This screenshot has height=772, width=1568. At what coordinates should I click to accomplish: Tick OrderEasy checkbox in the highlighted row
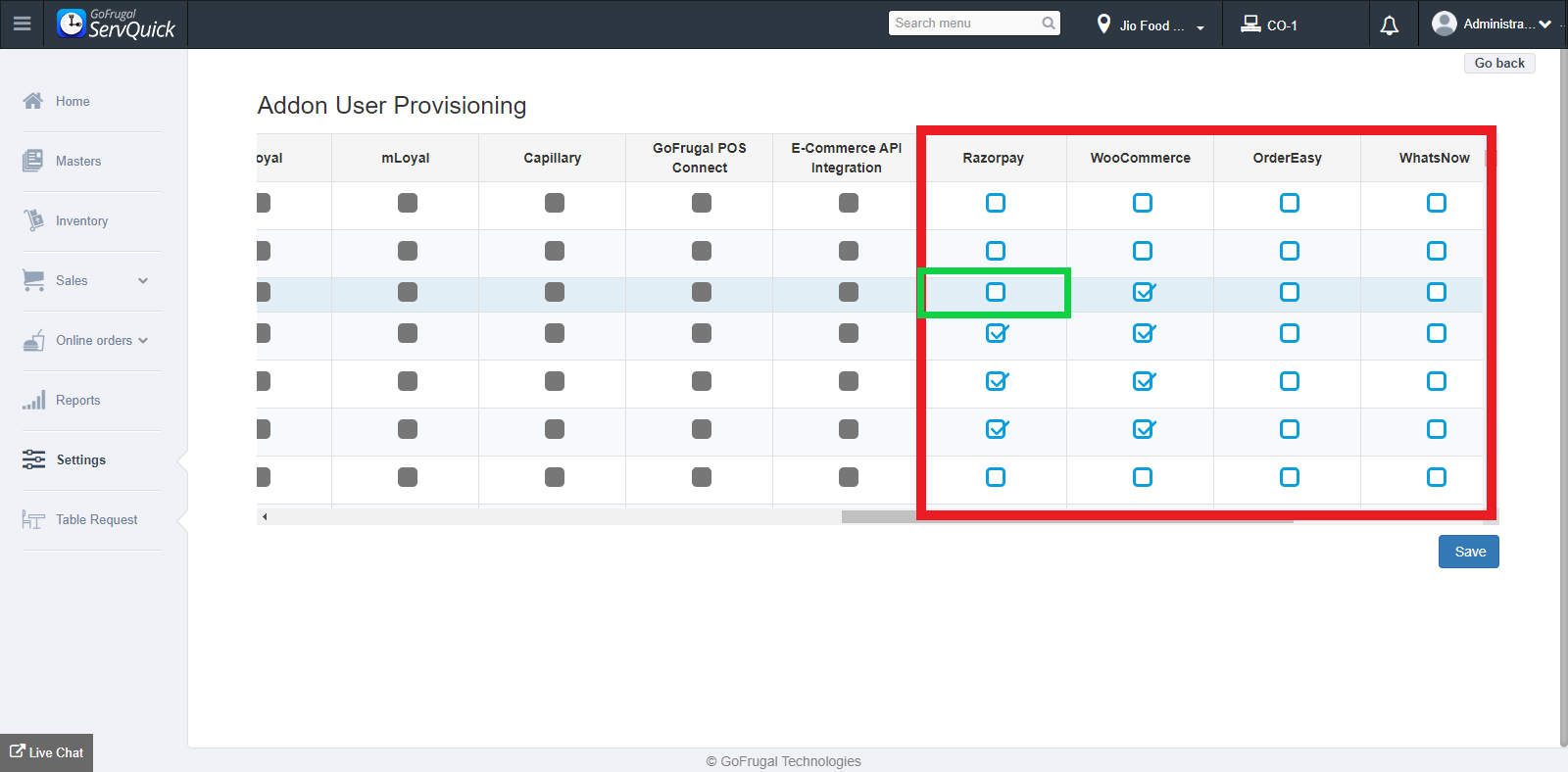pos(1290,292)
